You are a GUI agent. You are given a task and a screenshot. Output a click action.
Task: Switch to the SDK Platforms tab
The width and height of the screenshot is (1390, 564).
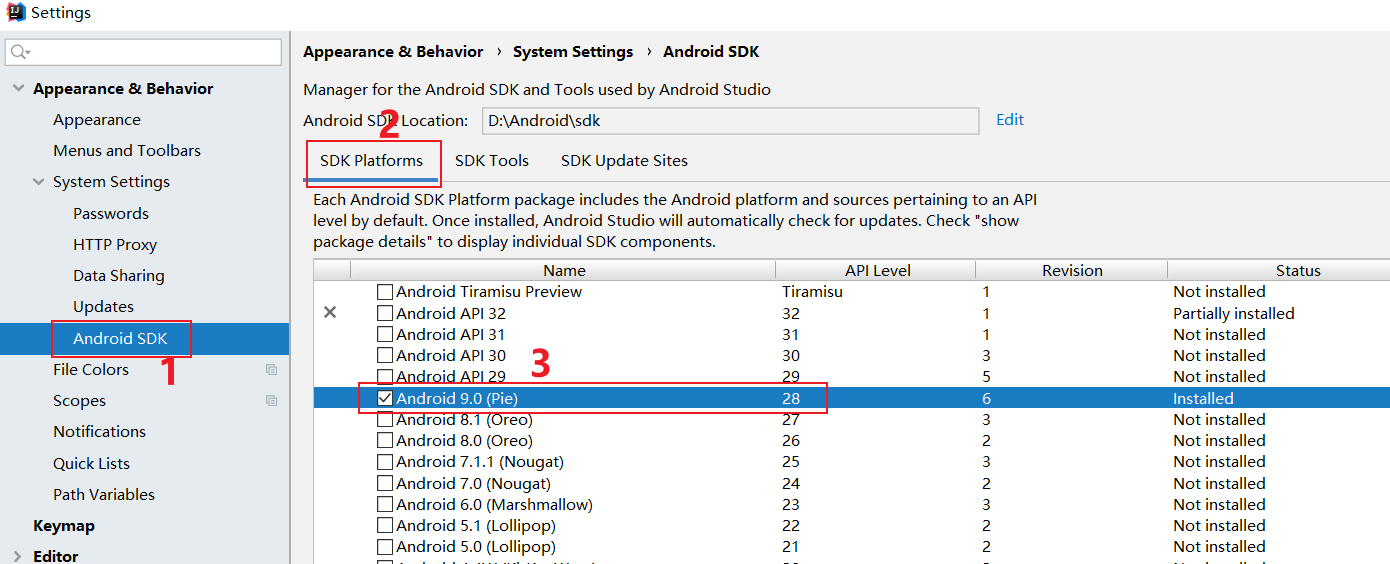pos(372,161)
